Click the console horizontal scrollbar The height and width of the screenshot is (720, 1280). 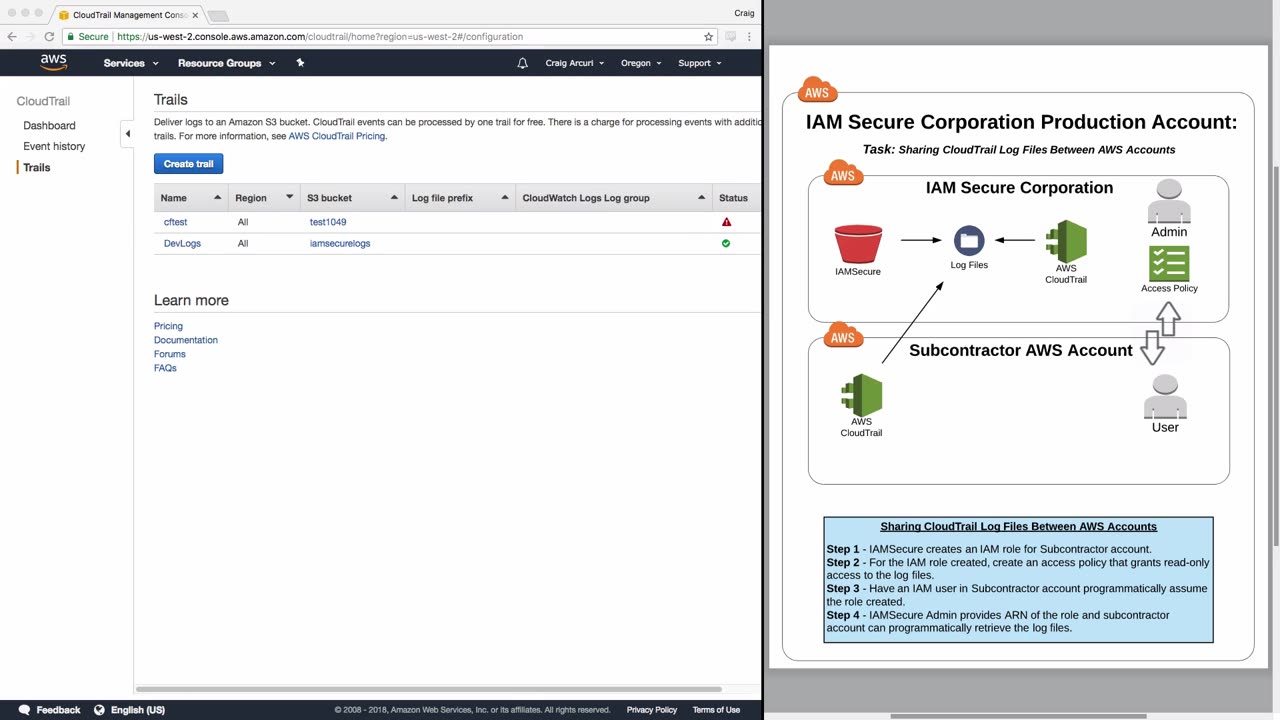coord(428,689)
